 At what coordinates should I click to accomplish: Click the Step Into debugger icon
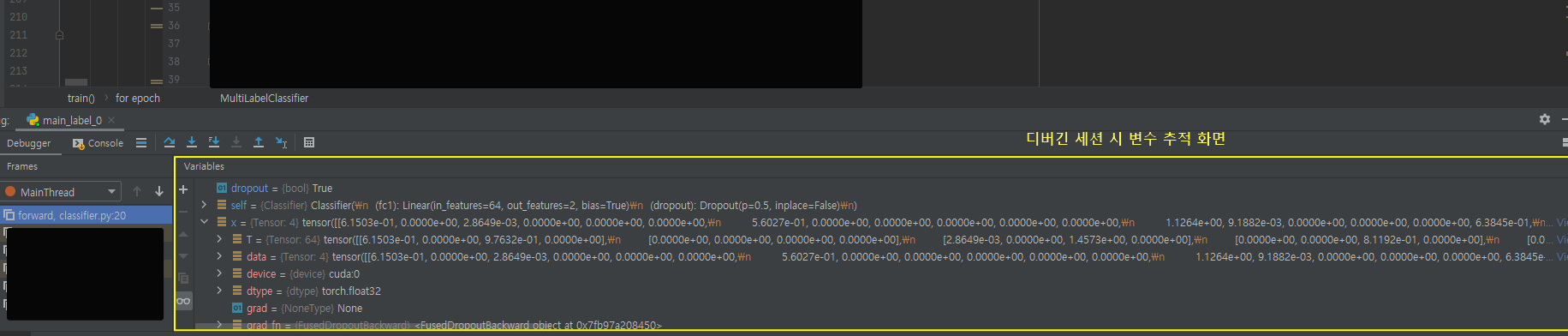(x=192, y=142)
